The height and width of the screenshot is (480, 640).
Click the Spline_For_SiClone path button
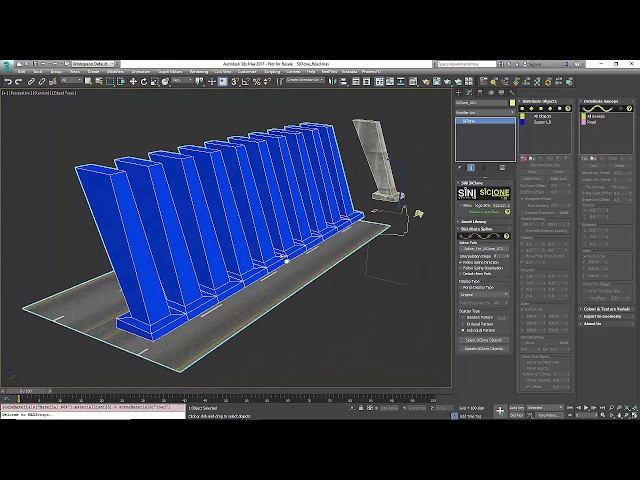[484, 249]
